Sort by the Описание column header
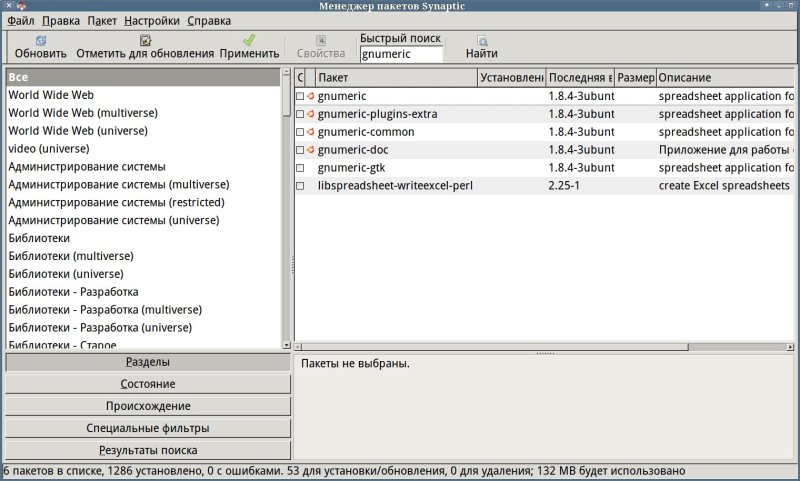 [726, 78]
